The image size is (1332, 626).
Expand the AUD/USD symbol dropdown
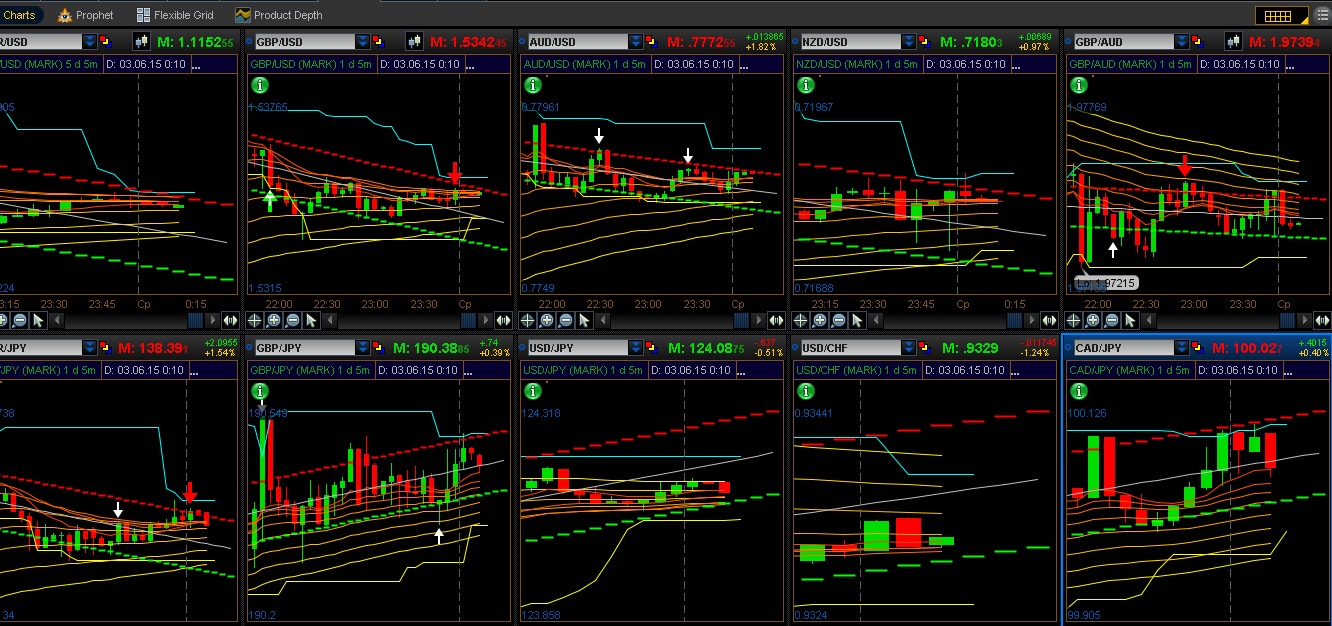point(636,41)
